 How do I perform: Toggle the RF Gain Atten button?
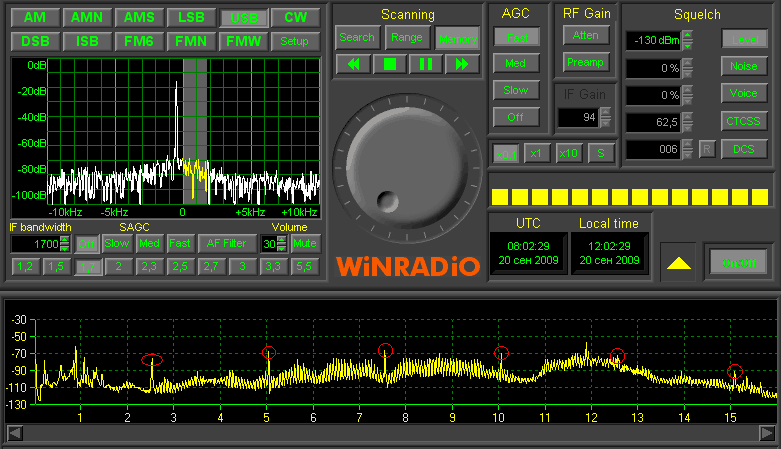[585, 35]
